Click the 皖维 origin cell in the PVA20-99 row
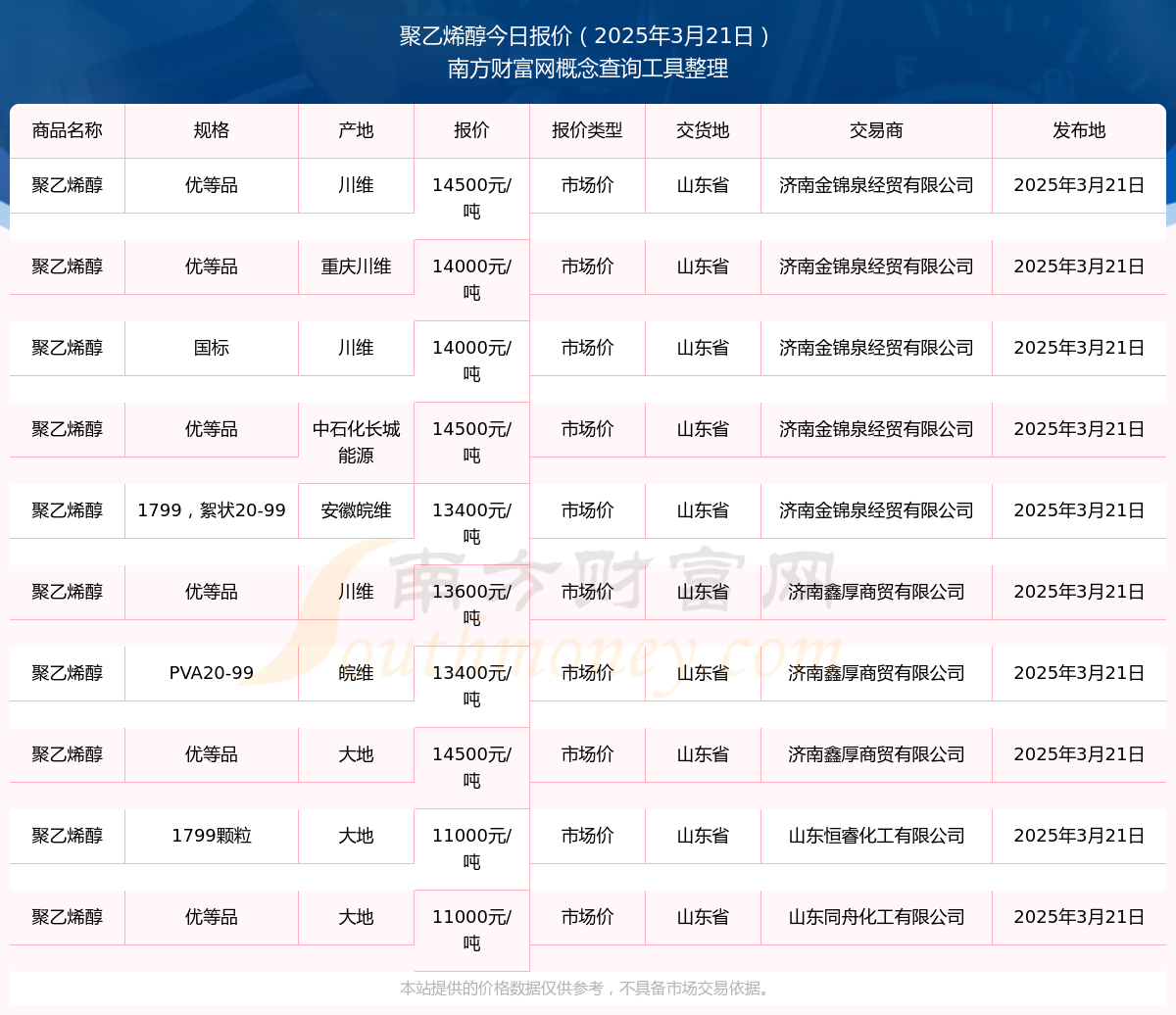The width and height of the screenshot is (1176, 1015). (356, 673)
